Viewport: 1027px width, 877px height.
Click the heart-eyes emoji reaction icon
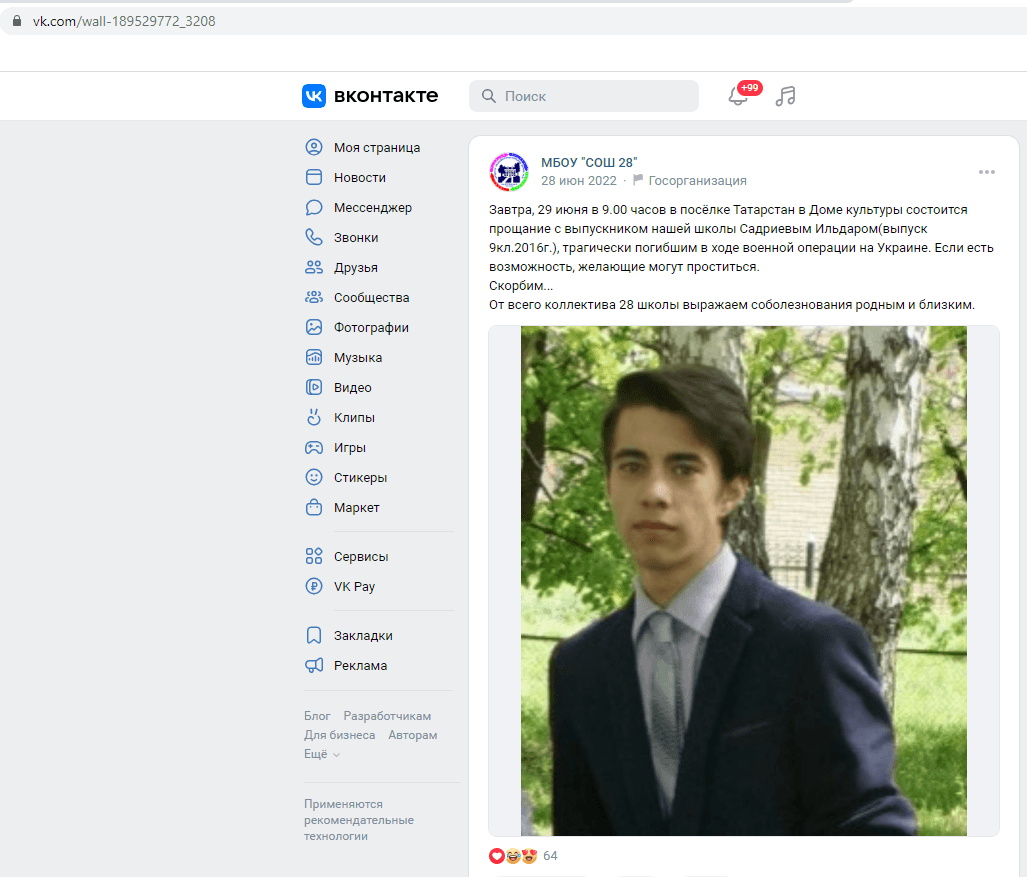(529, 855)
